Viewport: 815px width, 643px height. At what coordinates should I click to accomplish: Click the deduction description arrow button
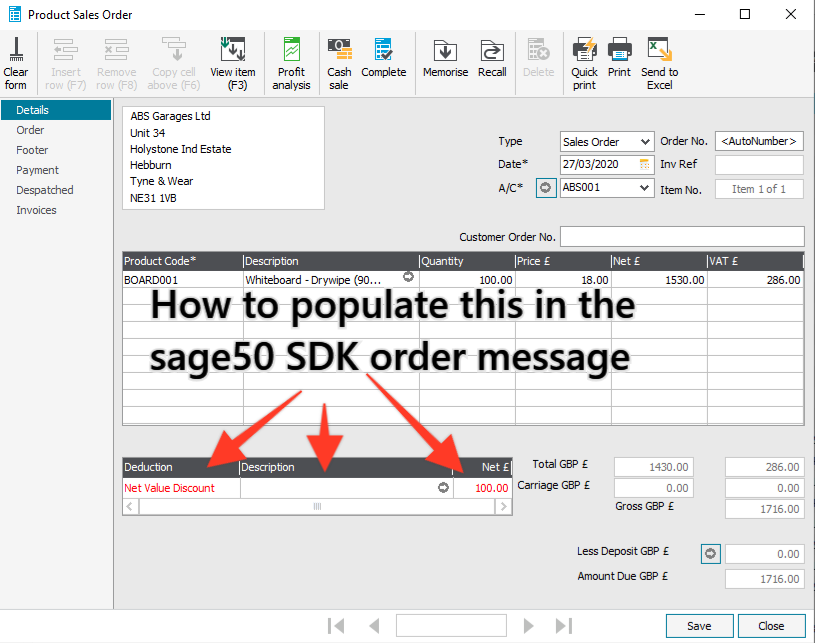tap(443, 488)
